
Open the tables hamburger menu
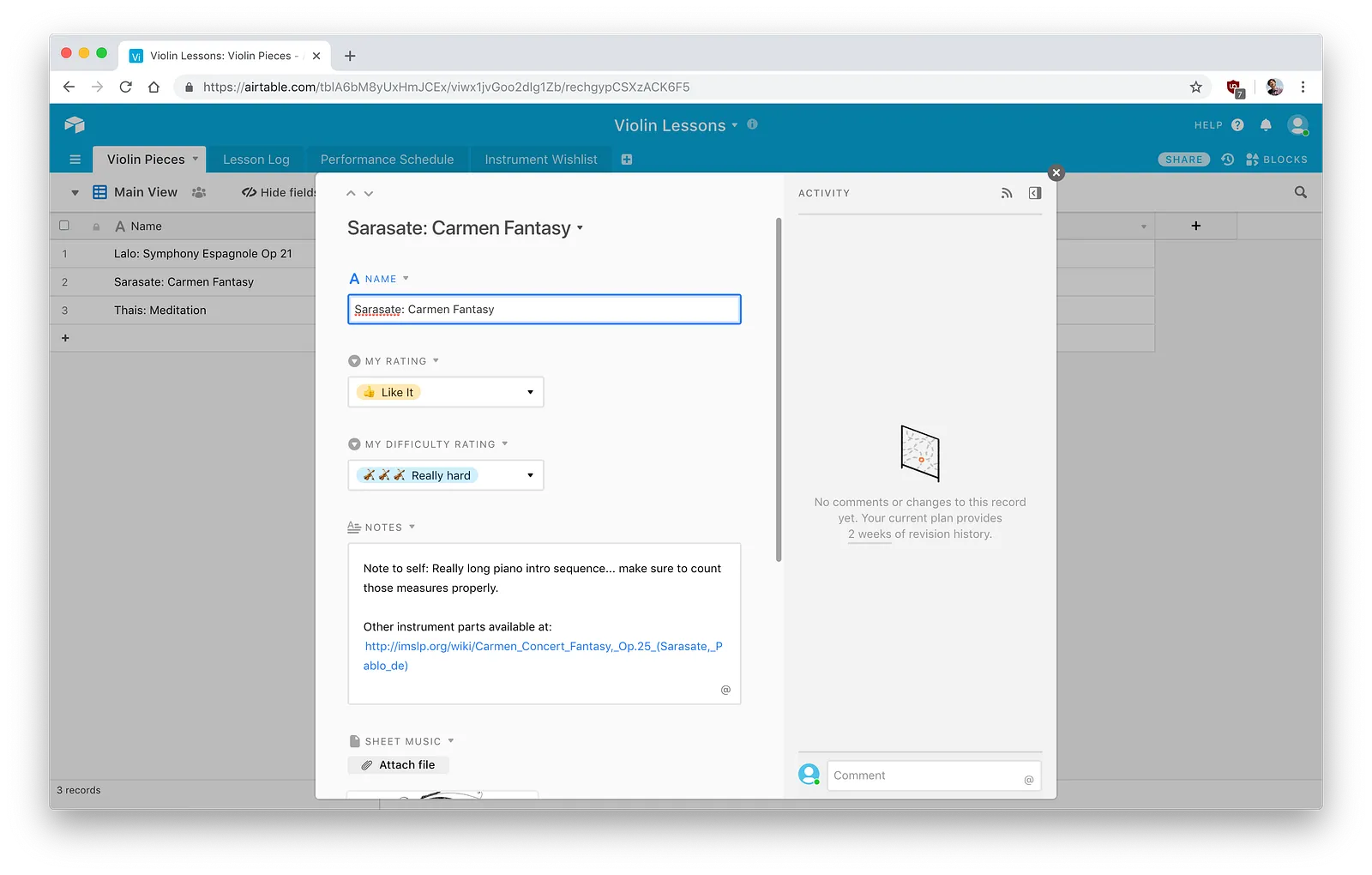(75, 160)
